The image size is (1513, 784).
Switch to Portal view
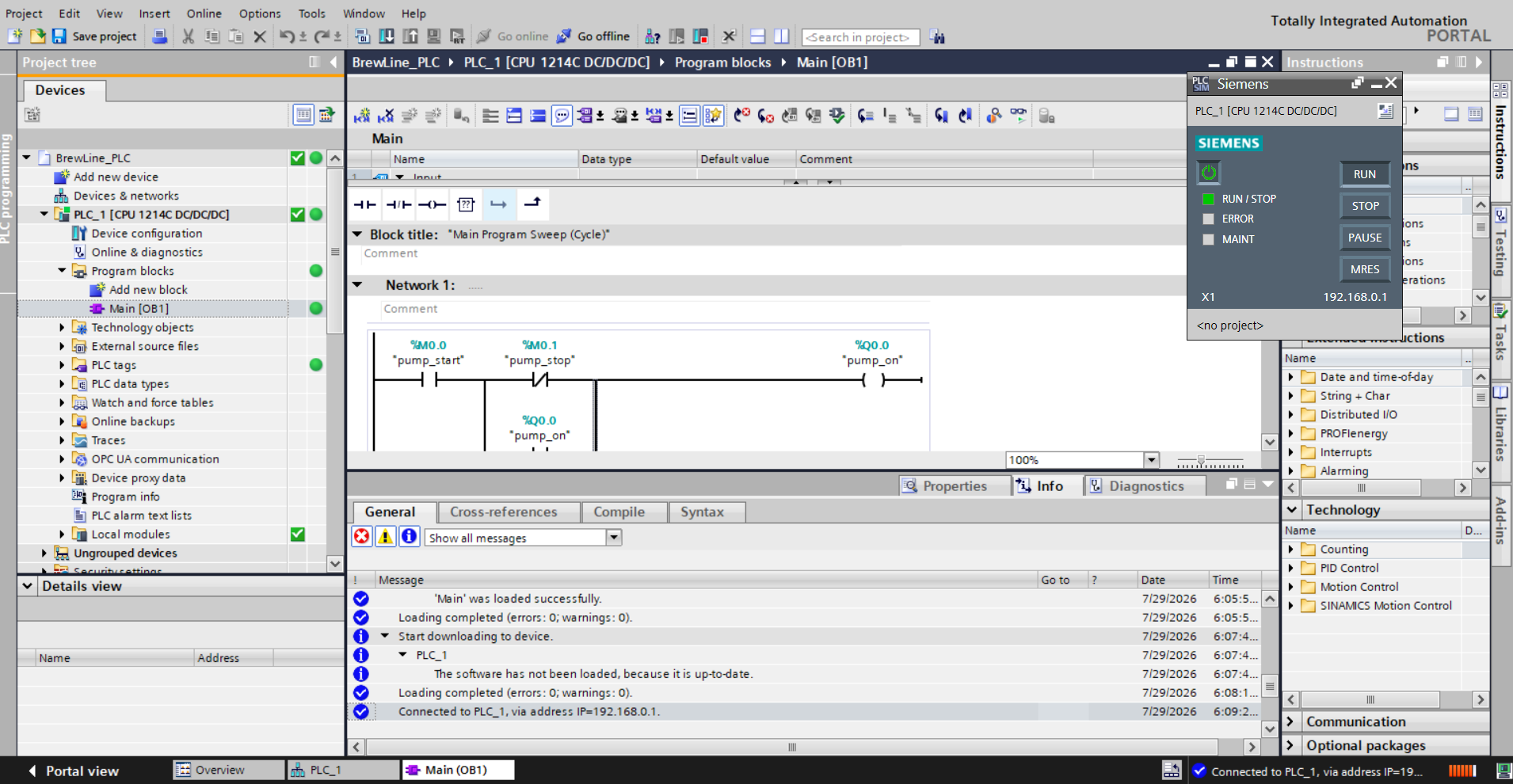pyautogui.click(x=74, y=771)
